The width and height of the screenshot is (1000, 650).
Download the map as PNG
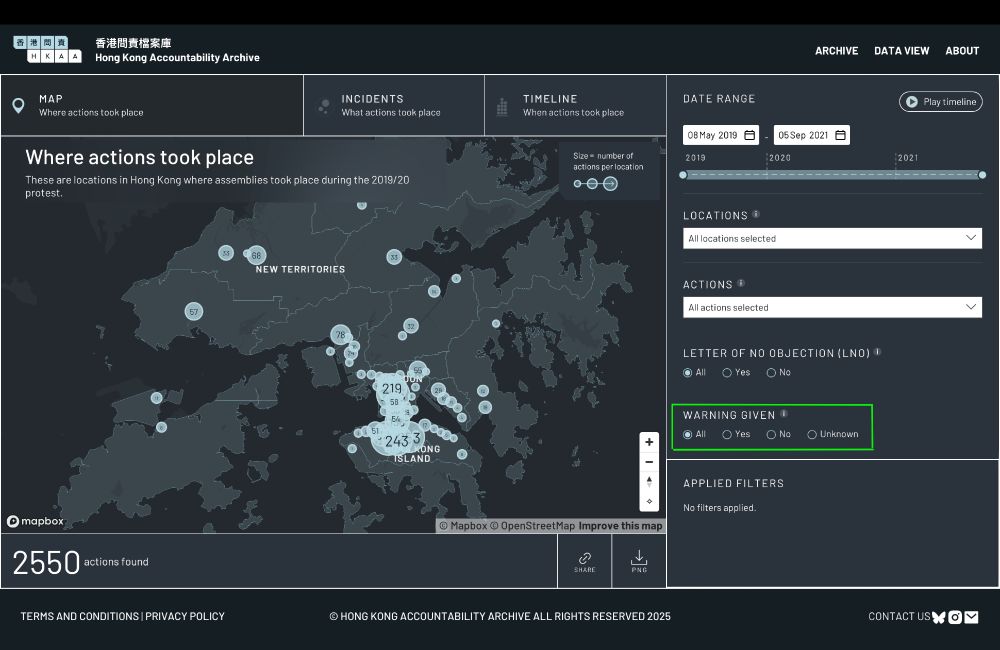pos(638,561)
